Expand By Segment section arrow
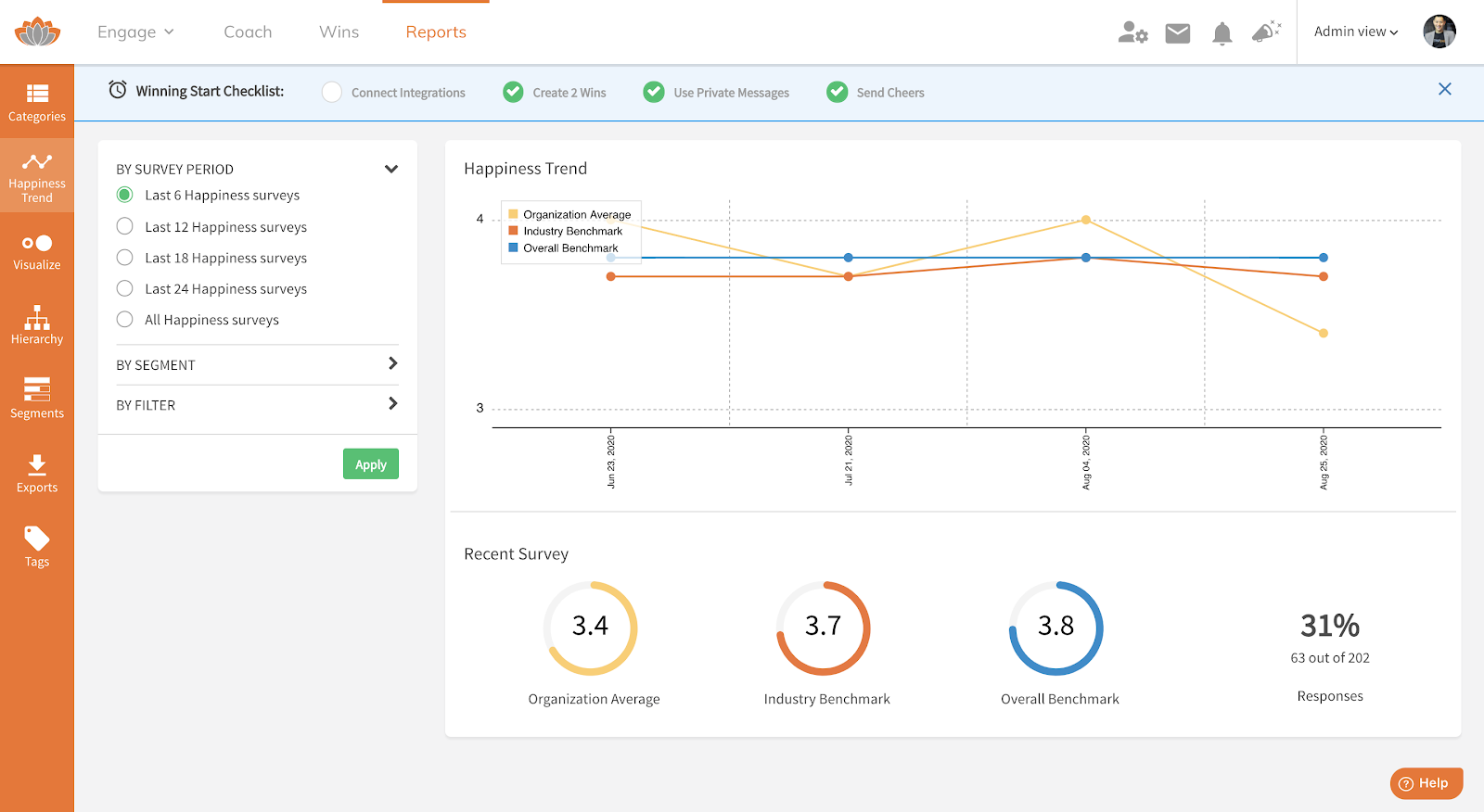Viewport: 1484px width, 812px height. point(392,363)
